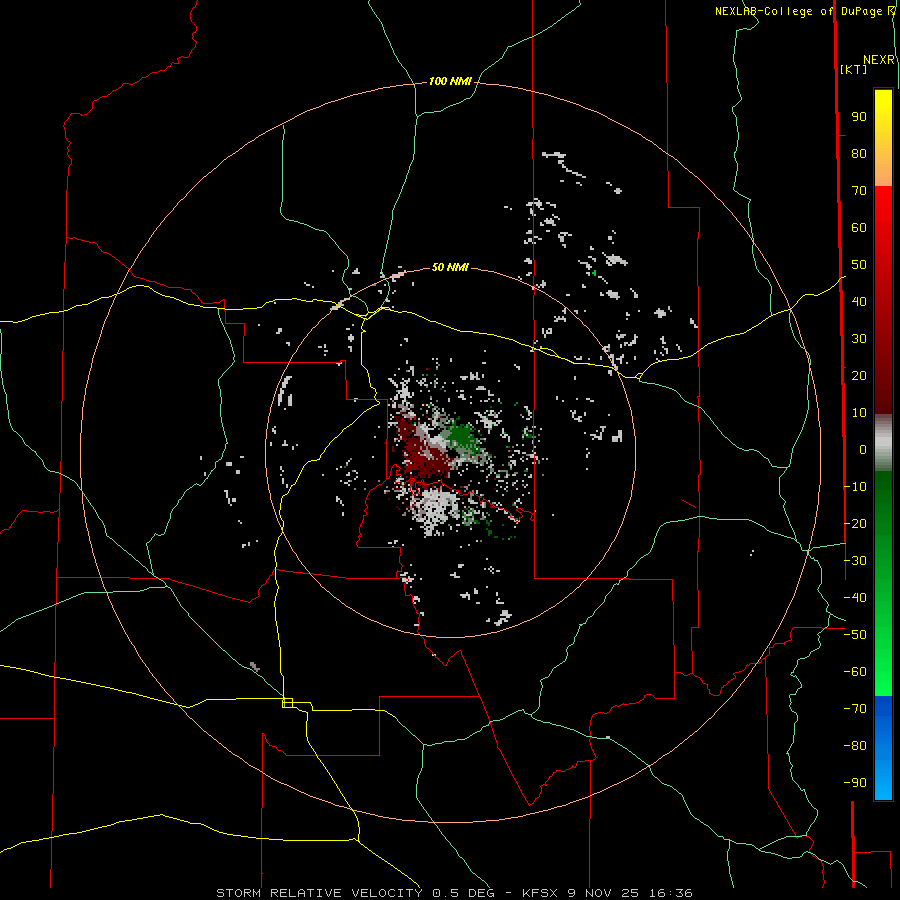Click the KT units label above color scale
The height and width of the screenshot is (900, 900).
click(x=854, y=69)
